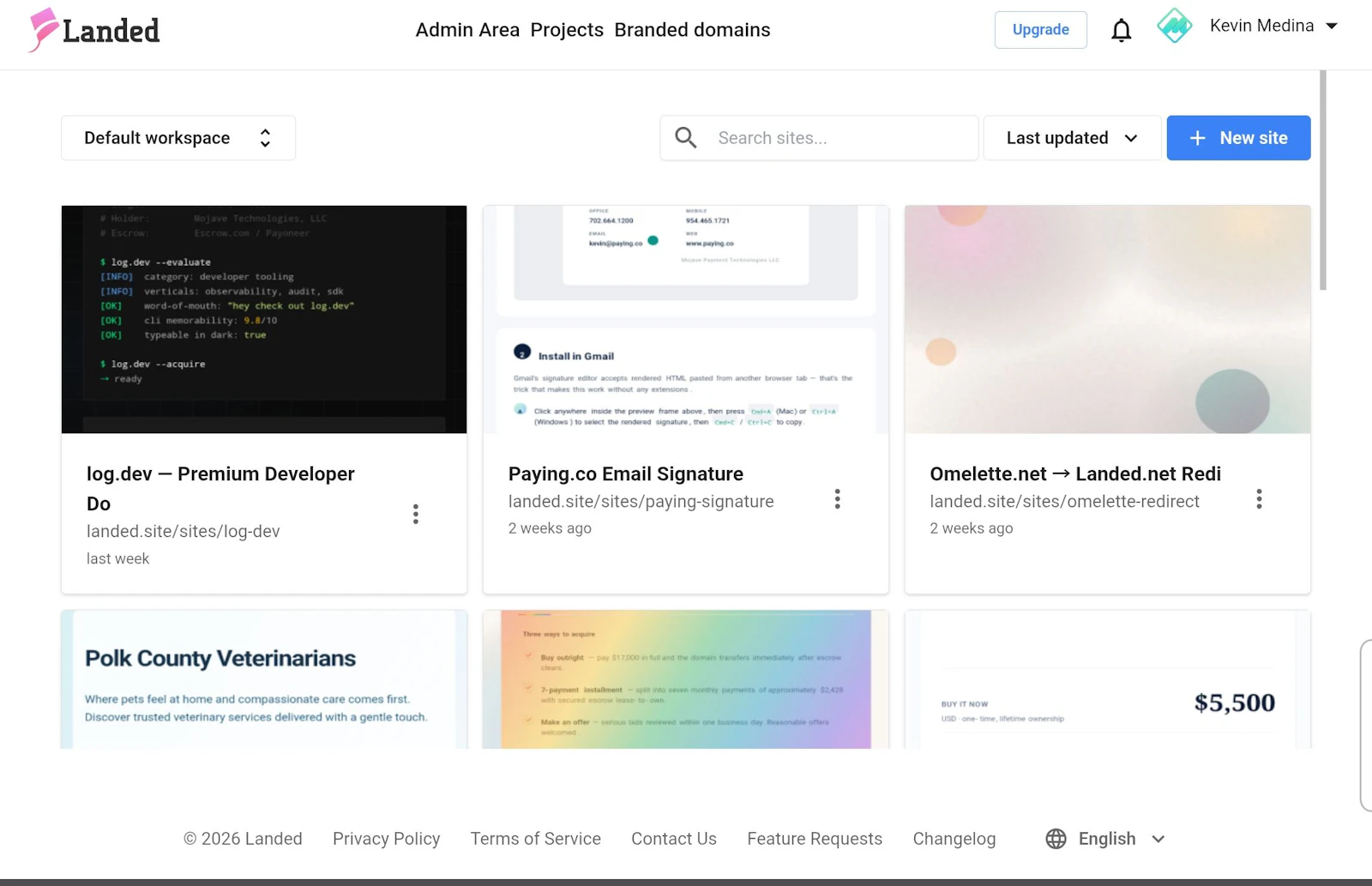Image resolution: width=1372 pixels, height=886 pixels.
Task: Click landed.site/sites/omelette-redirect URL
Action: point(1065,502)
